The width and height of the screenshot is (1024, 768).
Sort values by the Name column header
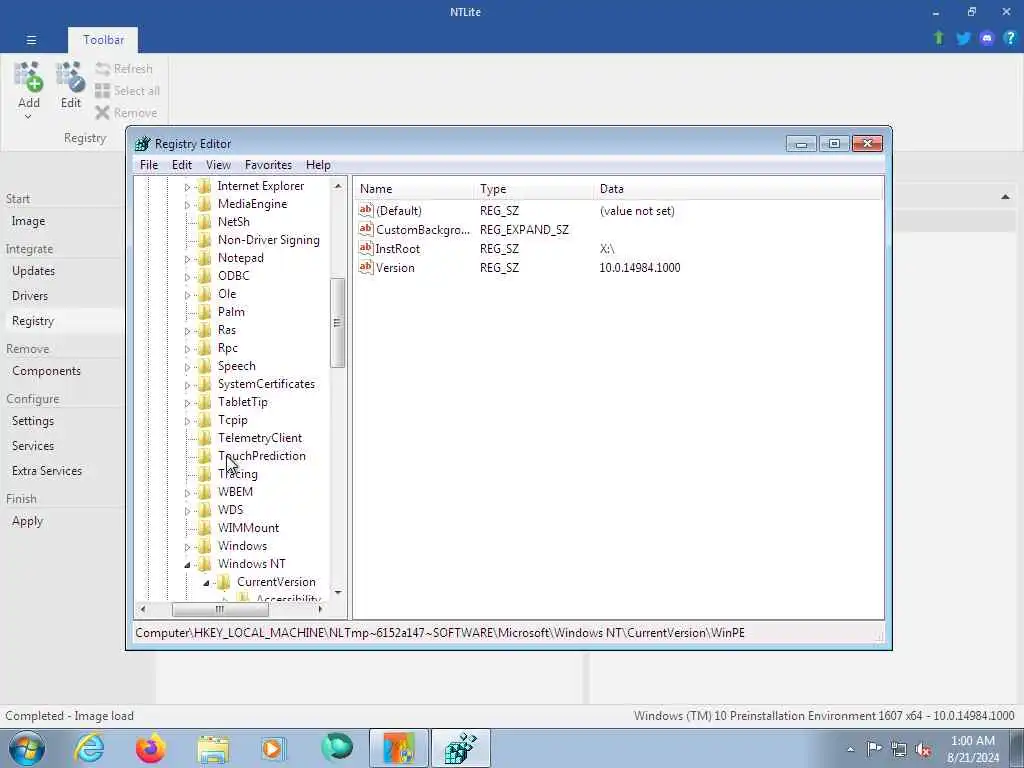tap(414, 189)
